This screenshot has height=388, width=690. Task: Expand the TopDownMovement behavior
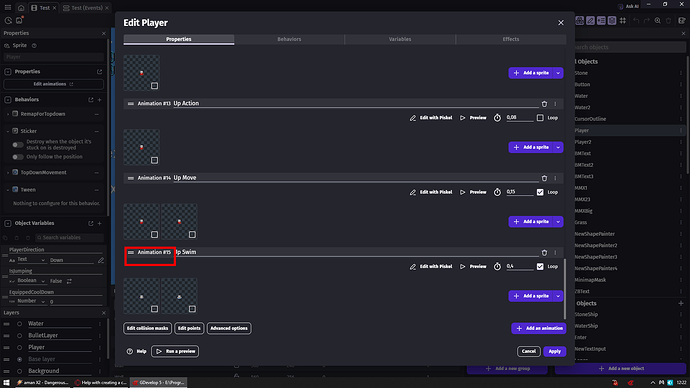[8, 172]
